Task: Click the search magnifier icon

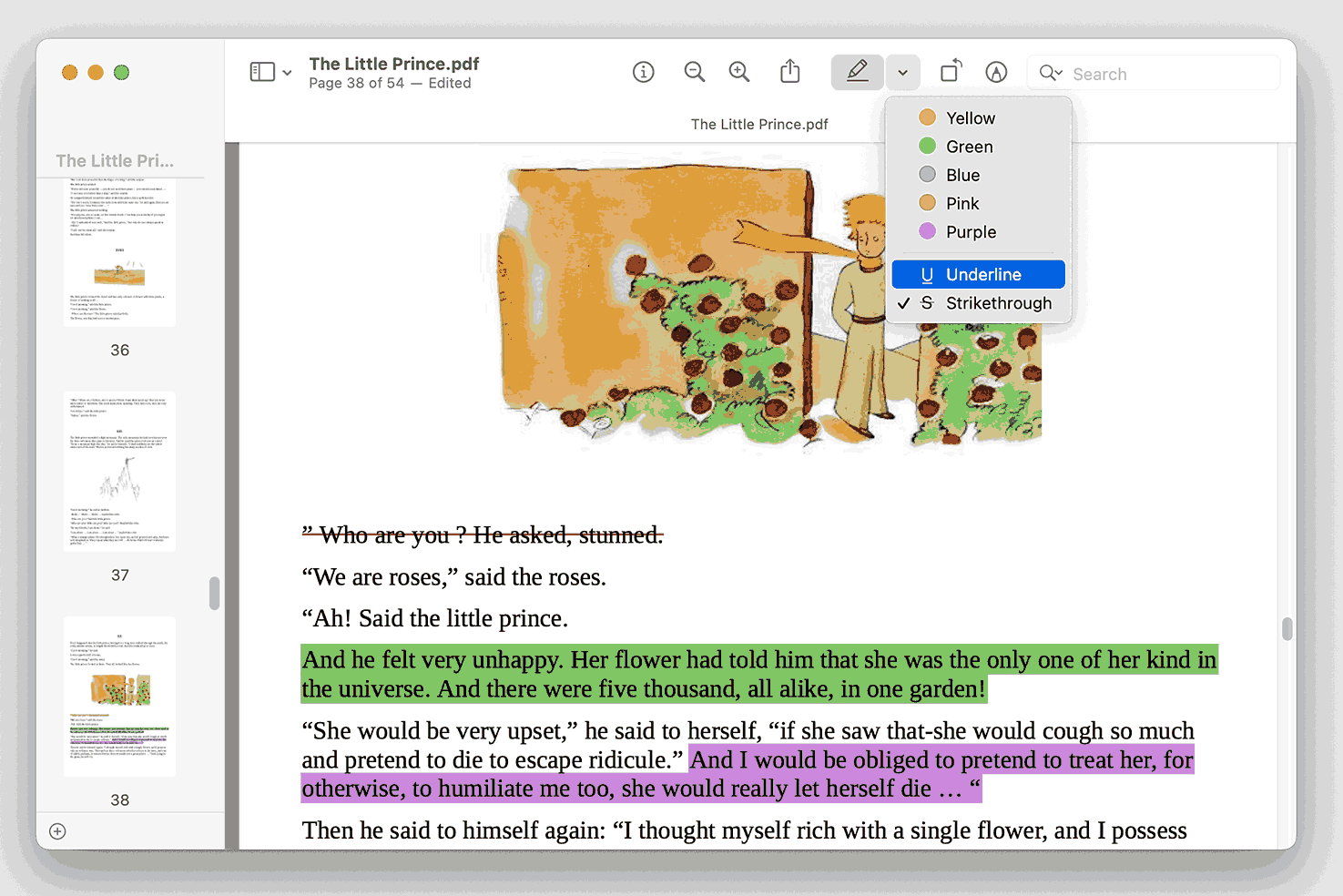Action: tap(1049, 73)
